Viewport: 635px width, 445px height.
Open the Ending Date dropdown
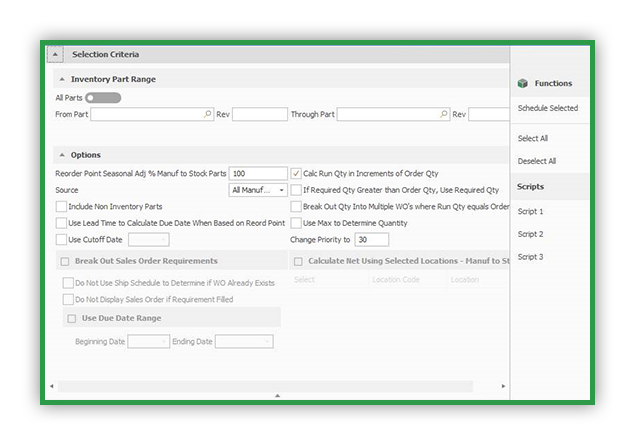click(x=267, y=342)
